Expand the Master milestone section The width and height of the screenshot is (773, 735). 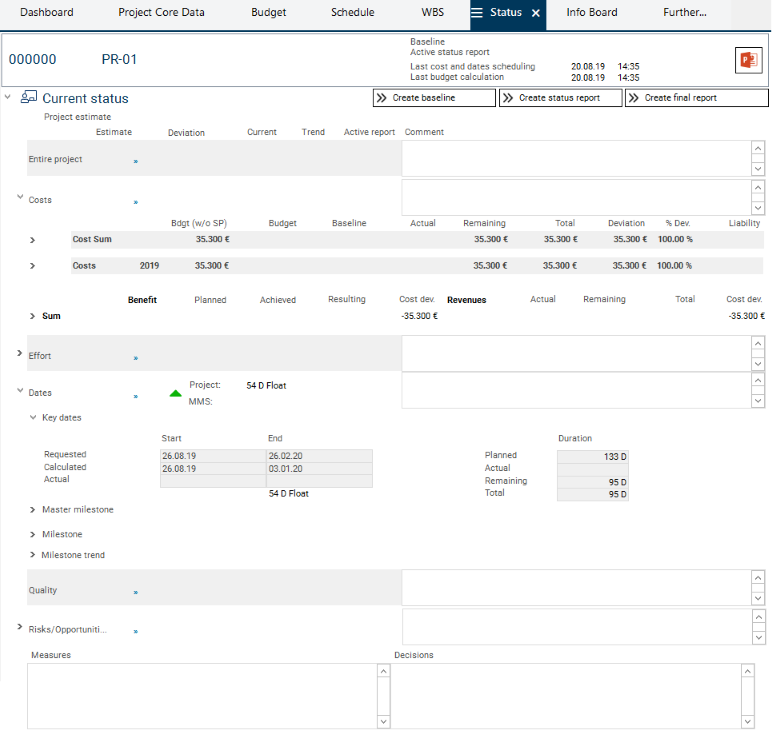click(x=33, y=510)
